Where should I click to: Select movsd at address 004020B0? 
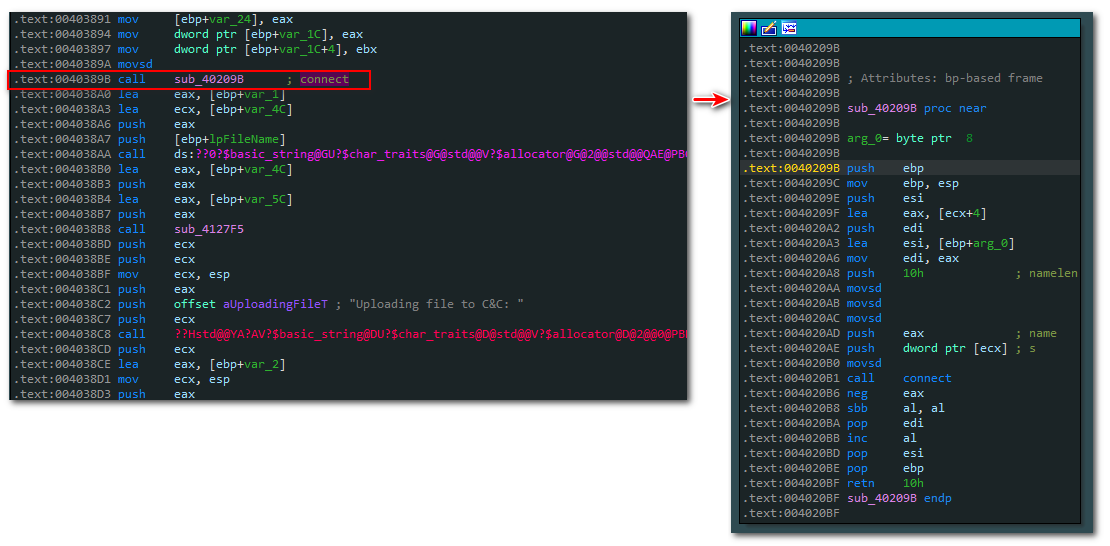click(x=811, y=363)
